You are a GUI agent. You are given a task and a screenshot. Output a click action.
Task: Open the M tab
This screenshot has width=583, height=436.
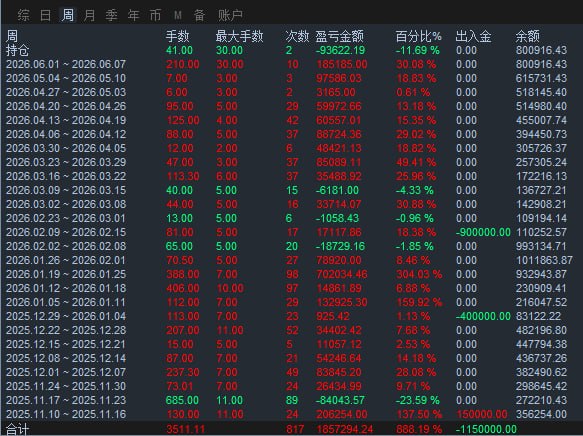[177, 15]
